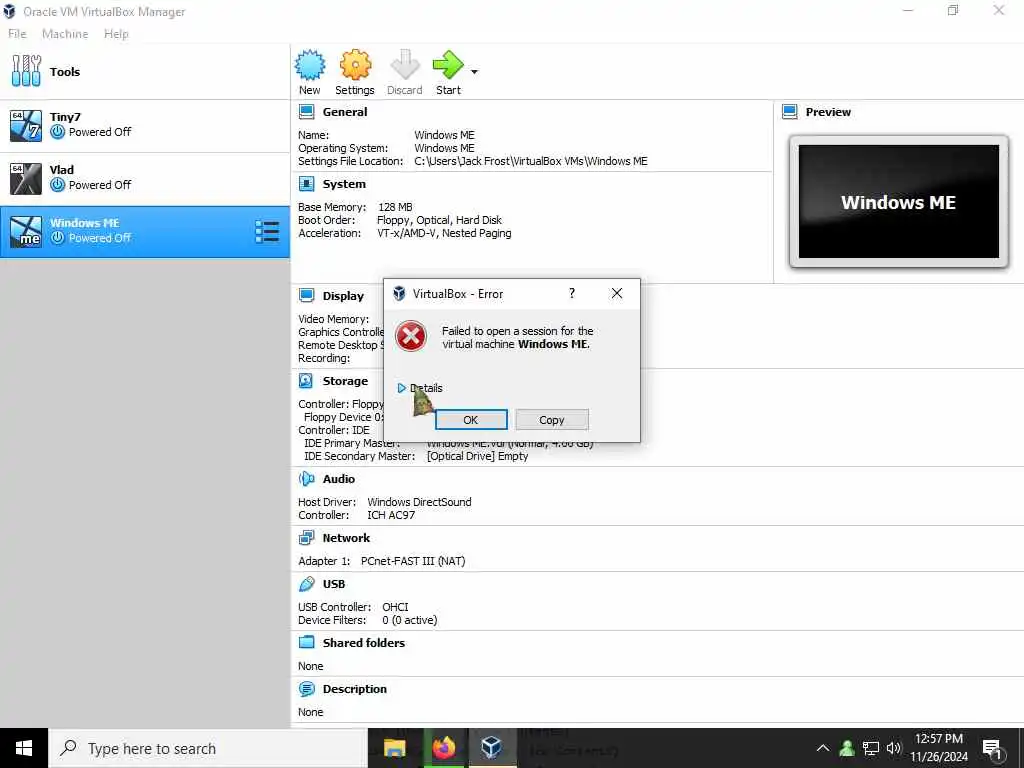Open the notification center icon

click(x=993, y=749)
